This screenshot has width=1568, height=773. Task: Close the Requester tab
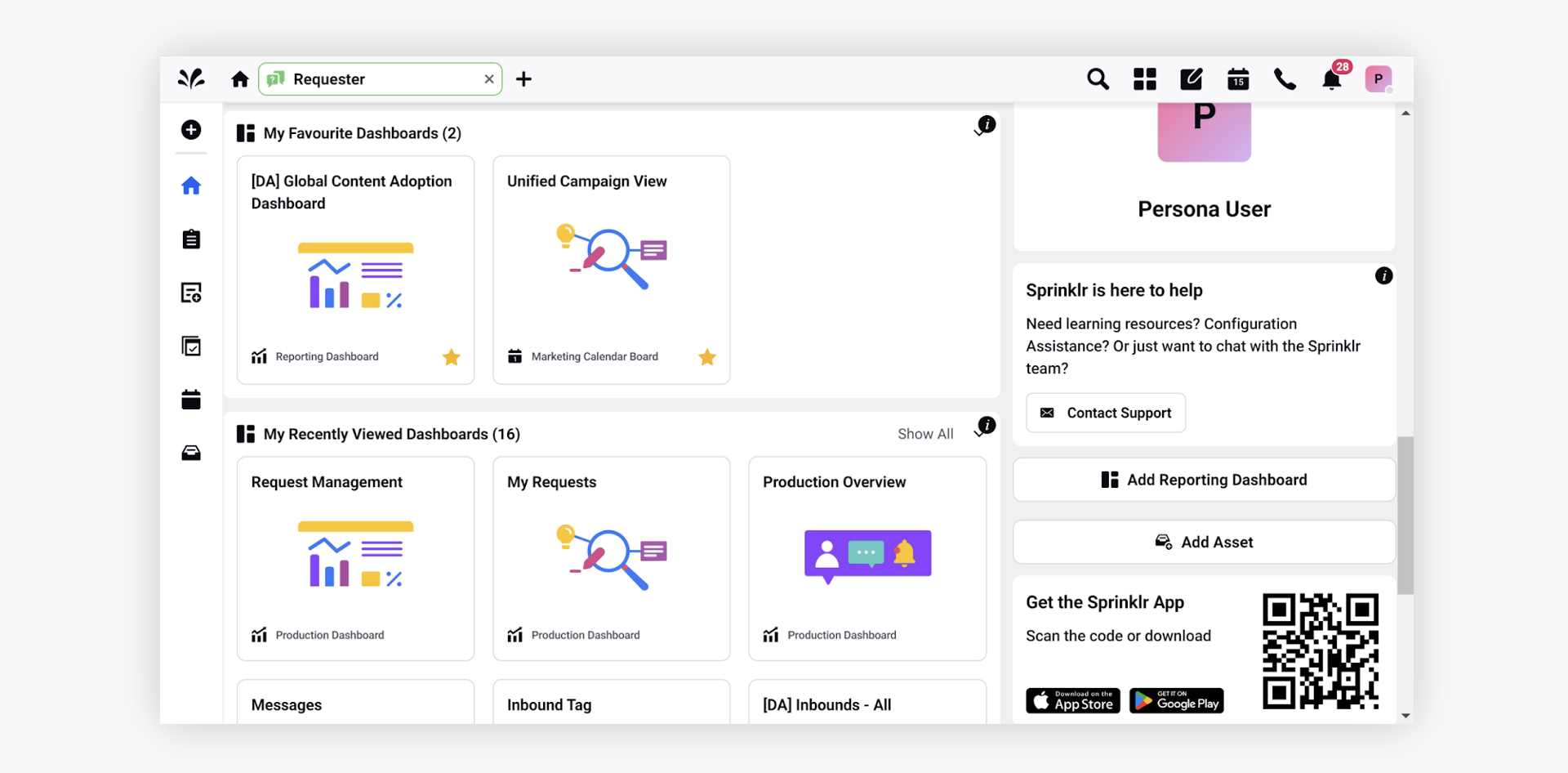click(x=488, y=79)
